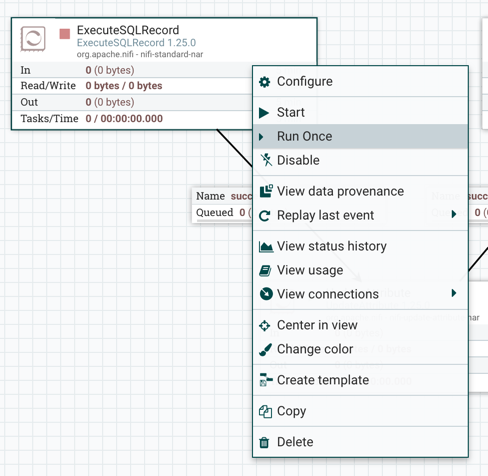Click the Replay last event icon

point(265,216)
